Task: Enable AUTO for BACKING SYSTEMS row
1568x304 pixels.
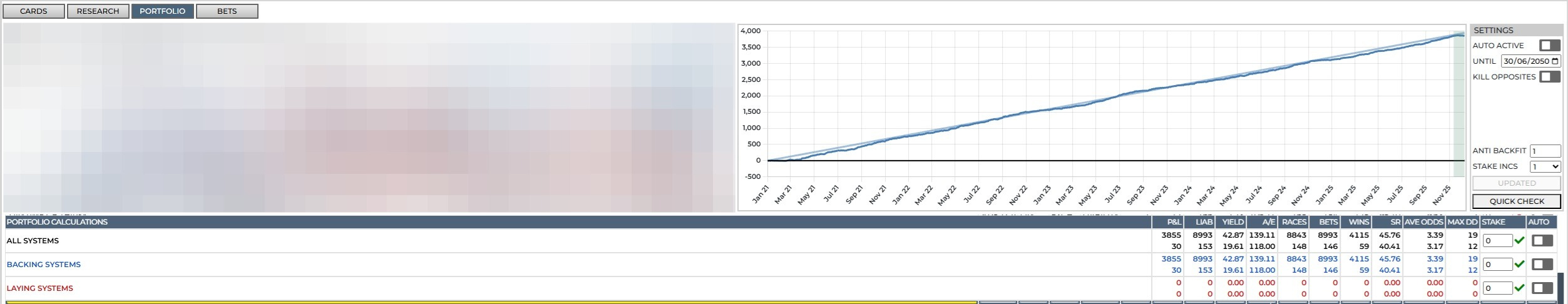Action: [1542, 265]
